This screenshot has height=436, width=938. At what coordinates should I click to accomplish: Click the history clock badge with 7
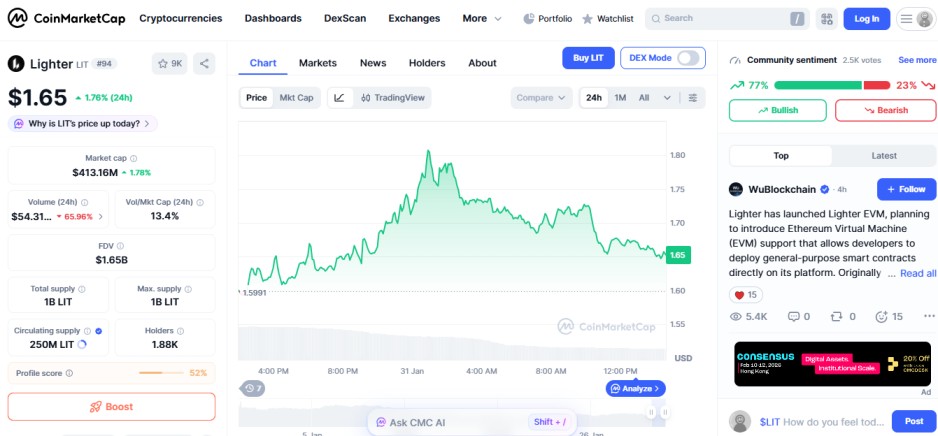(x=252, y=388)
